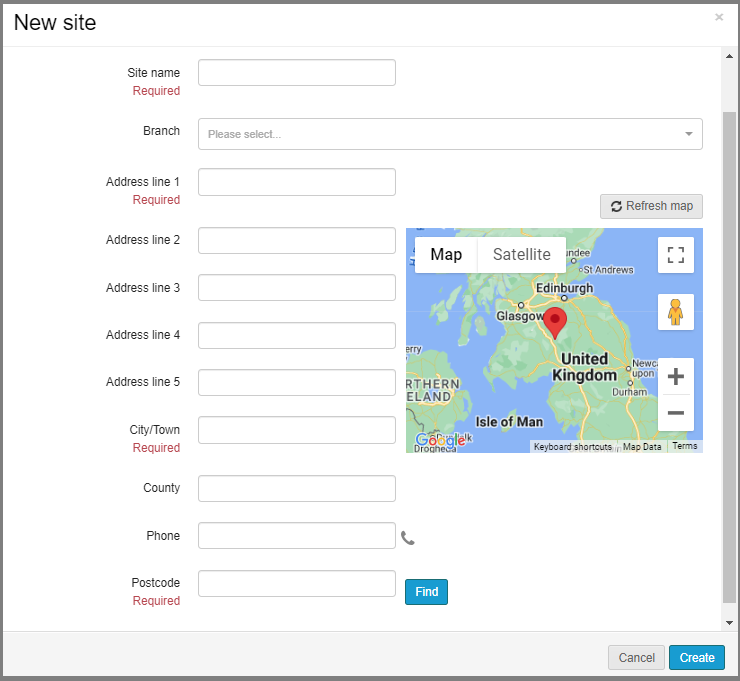Open the map fullscreen view
The height and width of the screenshot is (681, 740).
[676, 255]
